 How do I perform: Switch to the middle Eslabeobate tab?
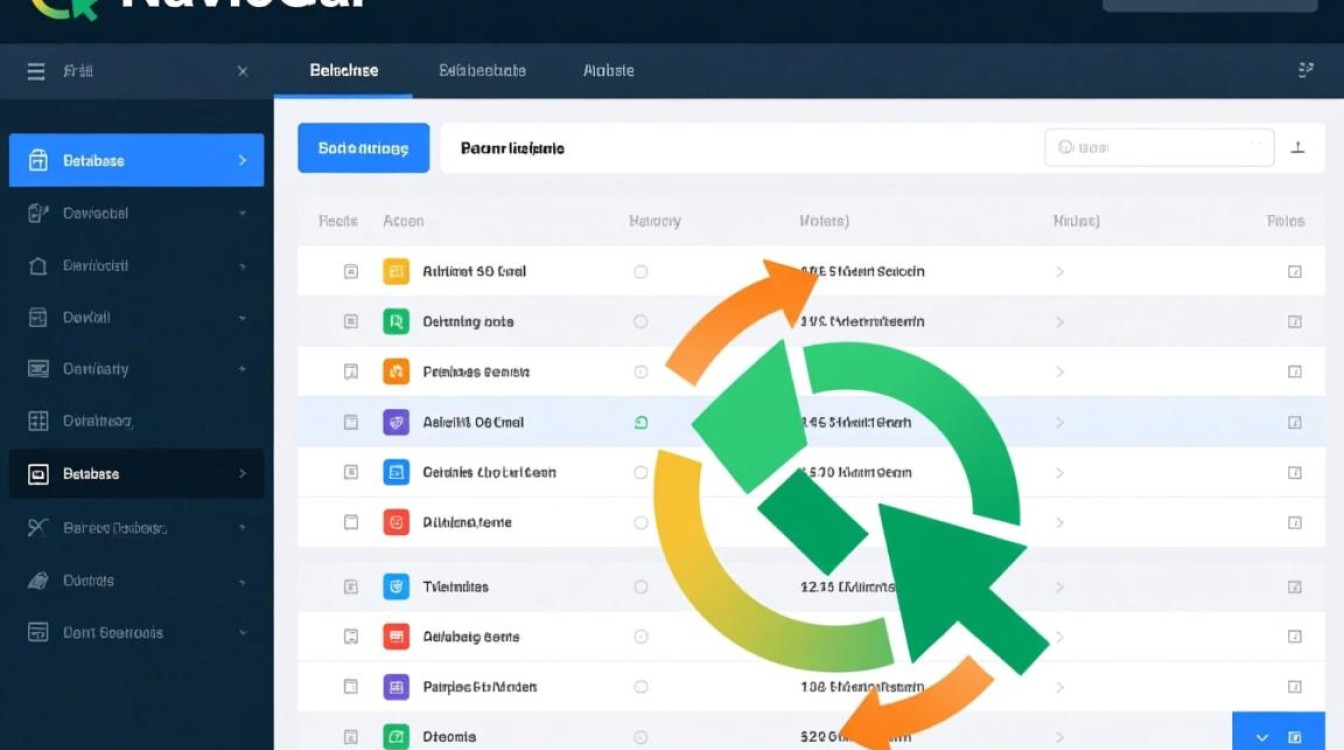point(482,71)
